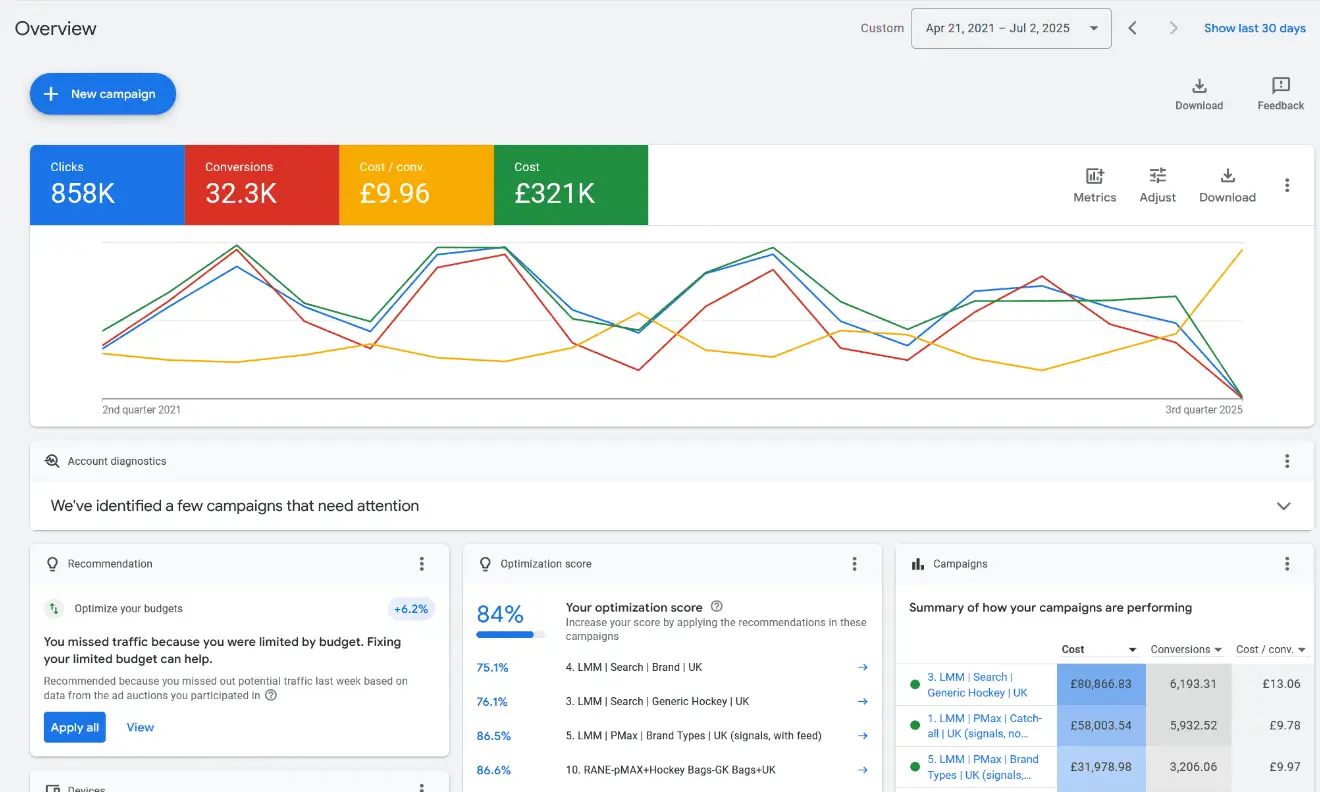Go to previous date range arrow
Viewport: 1320px width, 792px height.
coord(1133,28)
